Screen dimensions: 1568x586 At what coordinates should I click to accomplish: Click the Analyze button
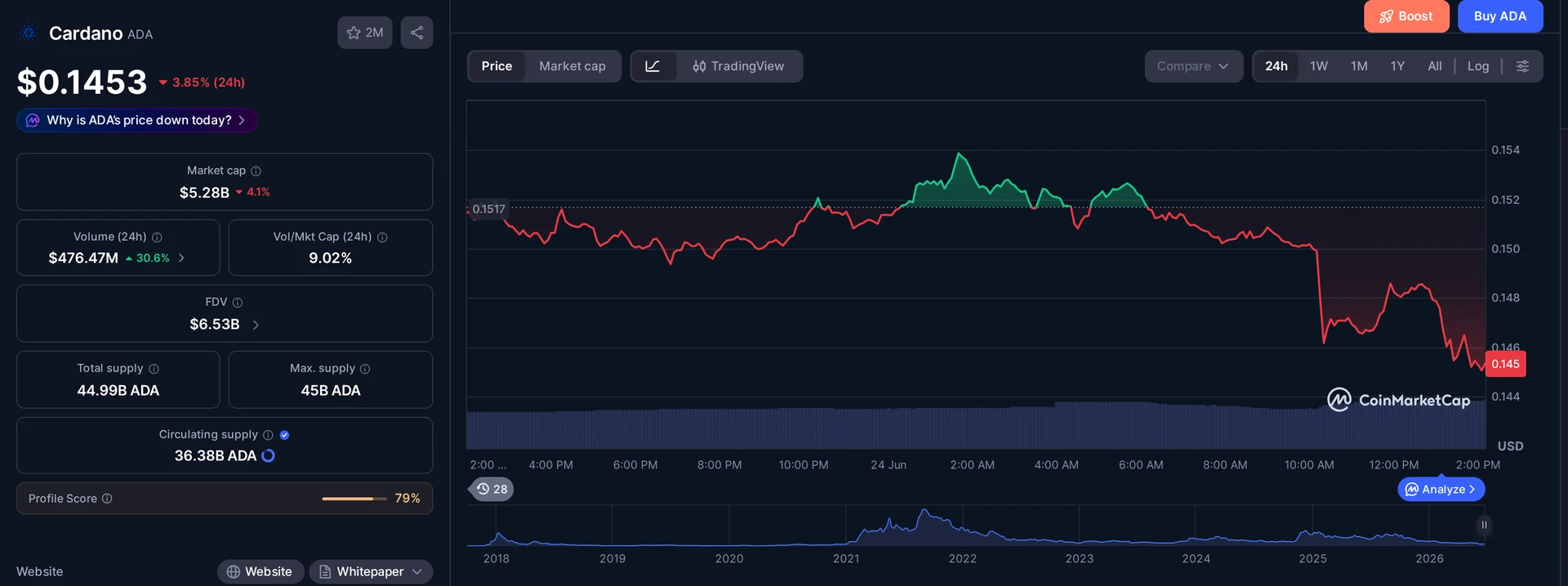pyautogui.click(x=1441, y=489)
